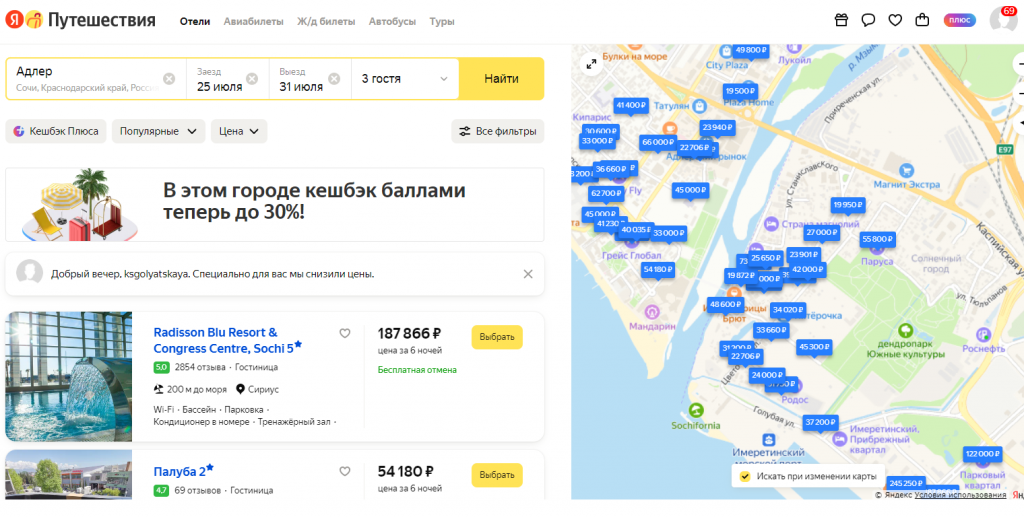This screenshot has width=1024, height=517.
Task: Click the 2854 отзыва reviews text
Action: coord(200,367)
